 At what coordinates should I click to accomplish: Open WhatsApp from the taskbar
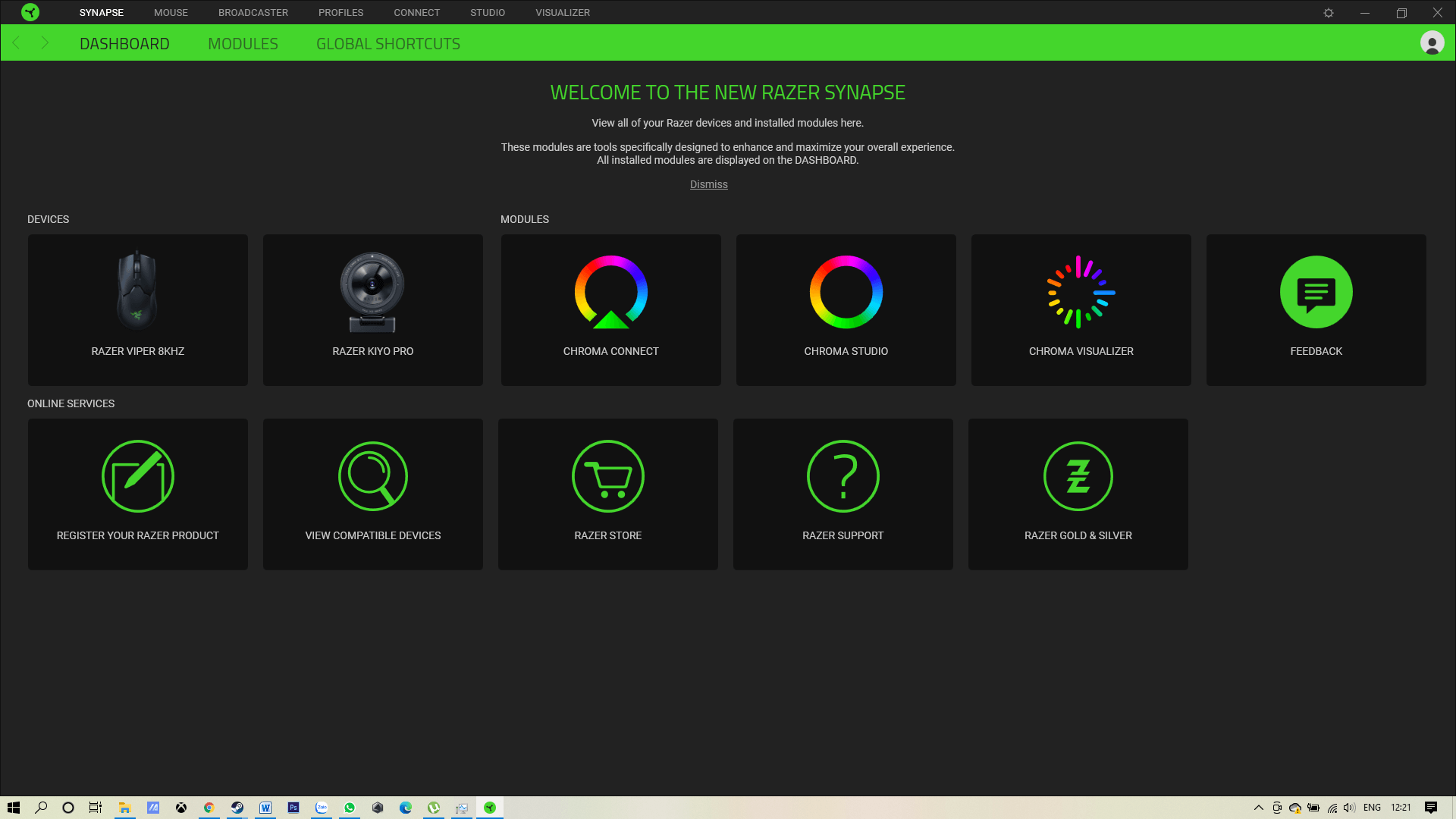pyautogui.click(x=350, y=808)
